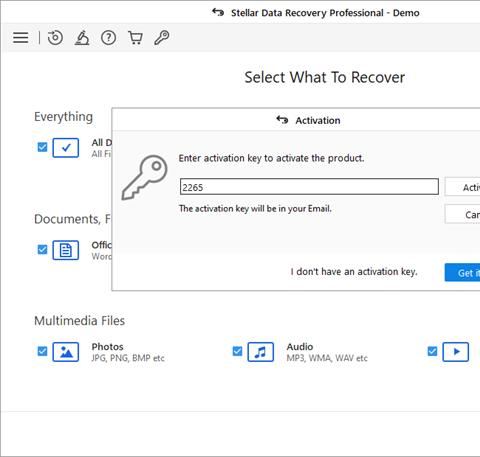Click the All Data checkmark icon
This screenshot has width=480, height=457.
(x=66, y=148)
